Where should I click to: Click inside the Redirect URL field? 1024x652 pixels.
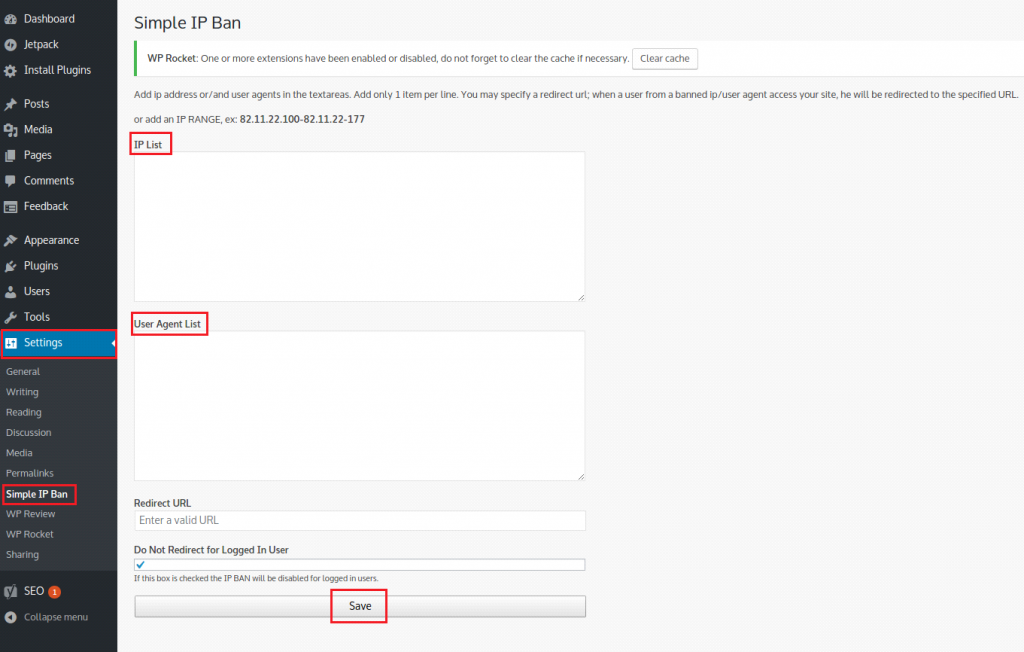360,520
